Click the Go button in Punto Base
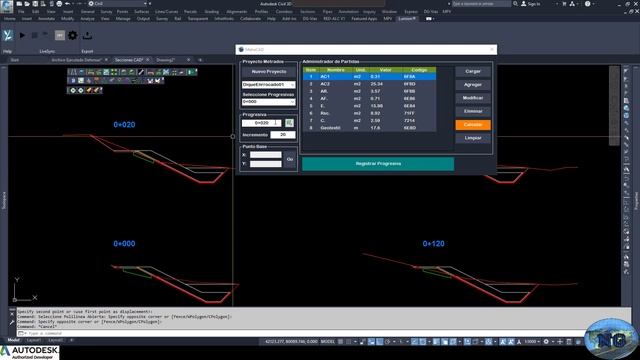 click(290, 159)
